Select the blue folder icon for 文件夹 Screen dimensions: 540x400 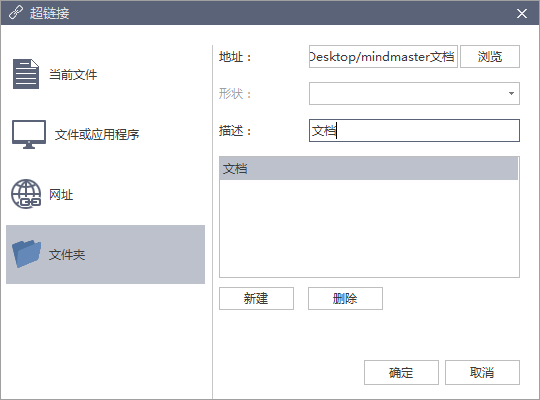coord(27,254)
